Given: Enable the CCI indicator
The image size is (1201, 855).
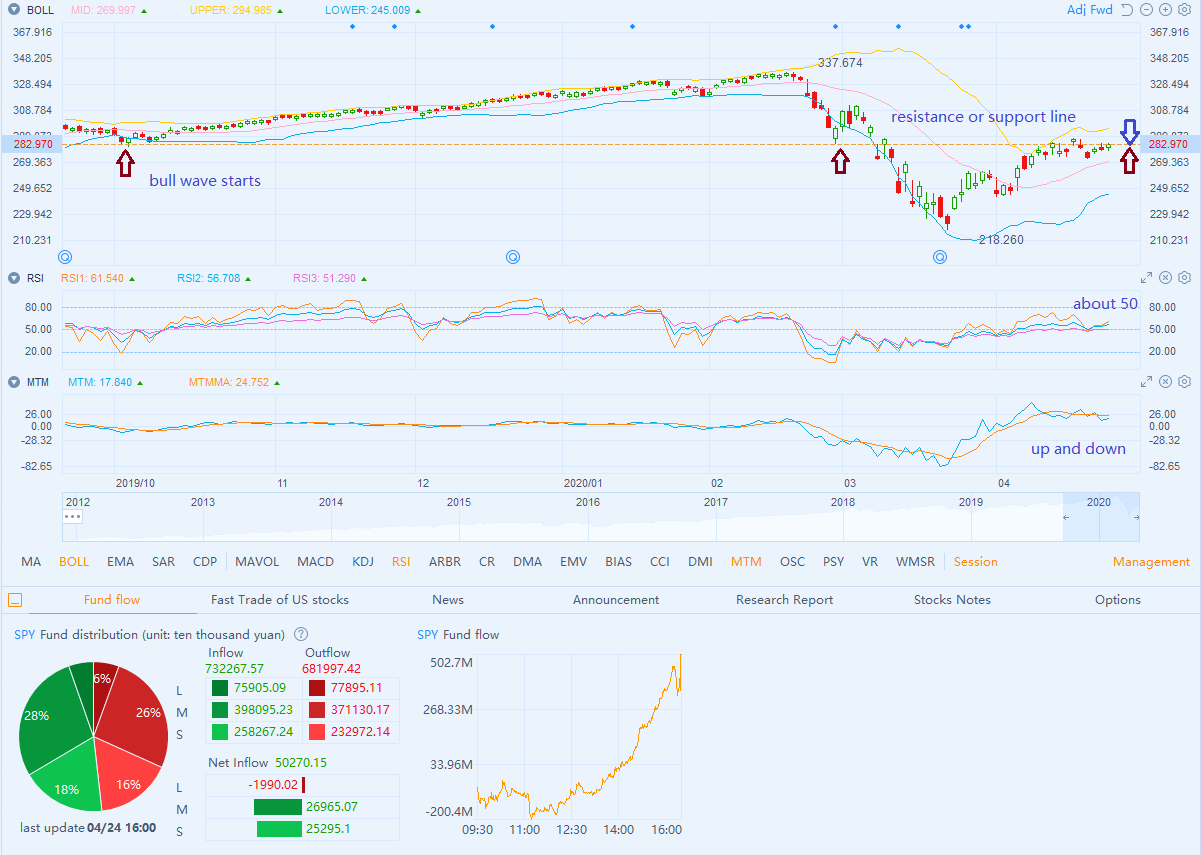Looking at the screenshot, I should click(660, 562).
